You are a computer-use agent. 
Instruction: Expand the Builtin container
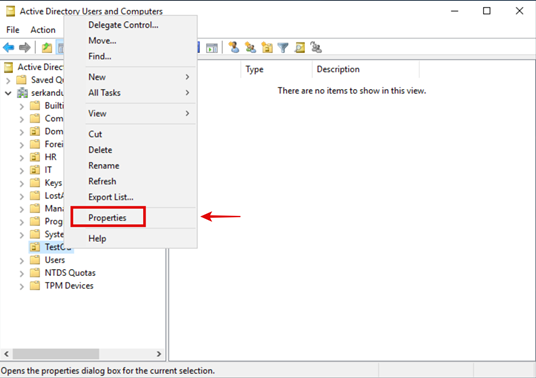tap(22, 106)
